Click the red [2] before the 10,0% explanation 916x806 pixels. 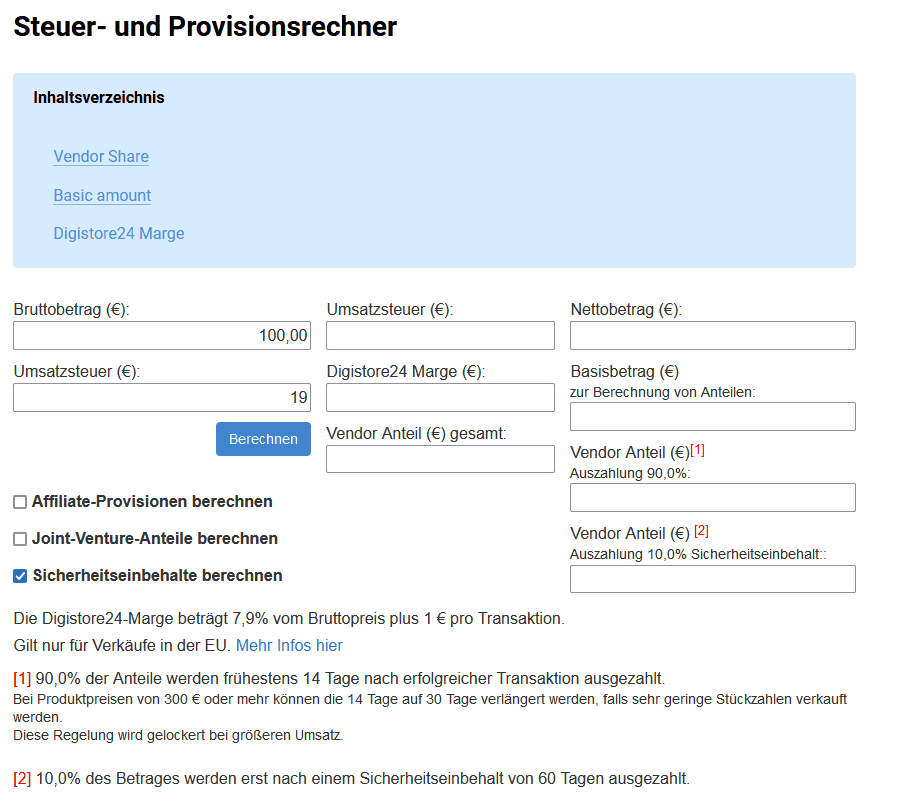22,779
